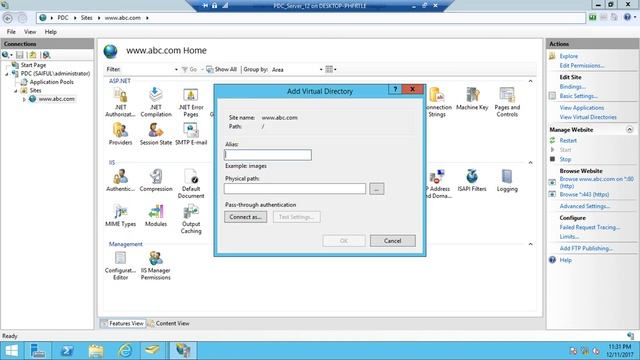Open the Group by Area dropdown
This screenshot has height=360, width=640.
pos(321,69)
